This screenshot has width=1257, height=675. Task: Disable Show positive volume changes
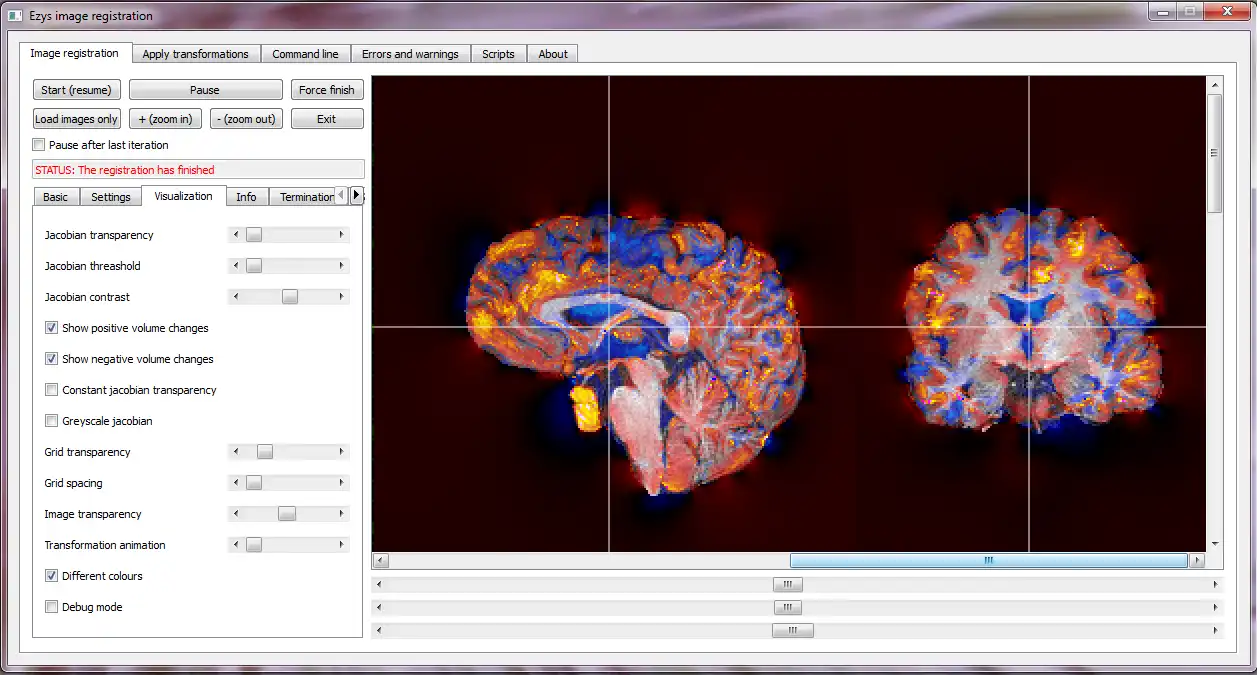(51, 328)
